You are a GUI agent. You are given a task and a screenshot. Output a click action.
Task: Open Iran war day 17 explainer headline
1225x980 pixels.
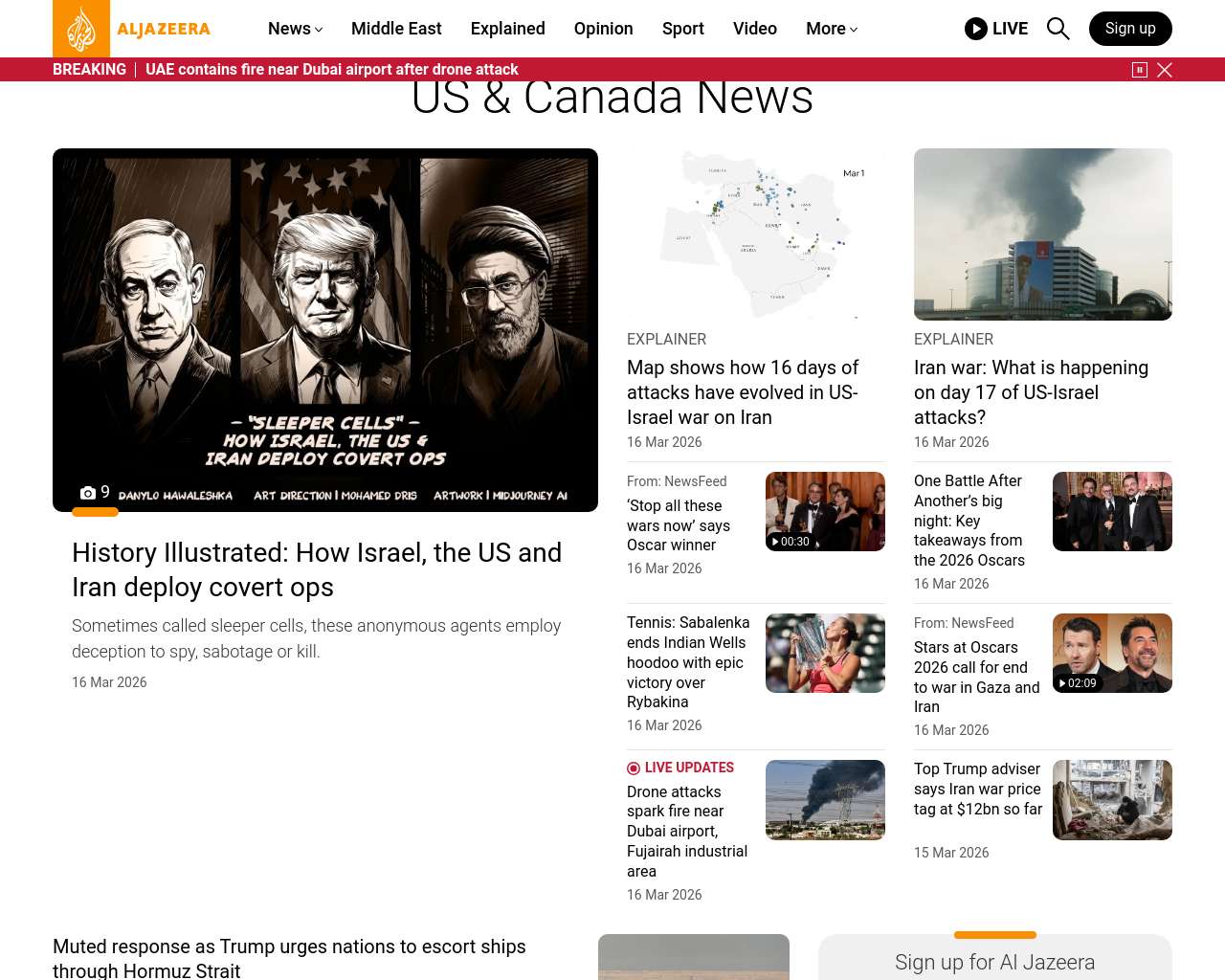[x=1031, y=392]
